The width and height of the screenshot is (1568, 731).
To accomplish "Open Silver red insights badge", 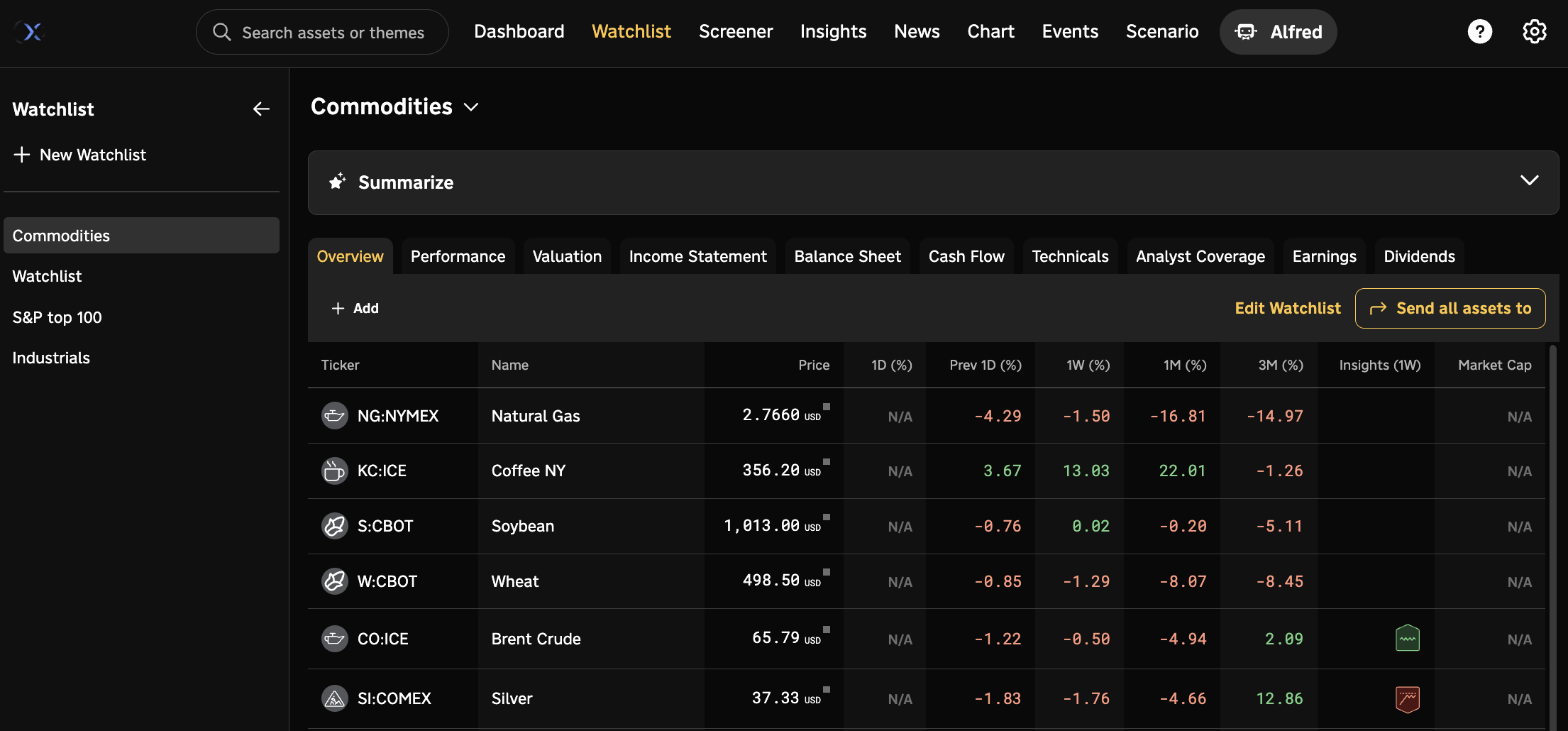I will 1407,698.
